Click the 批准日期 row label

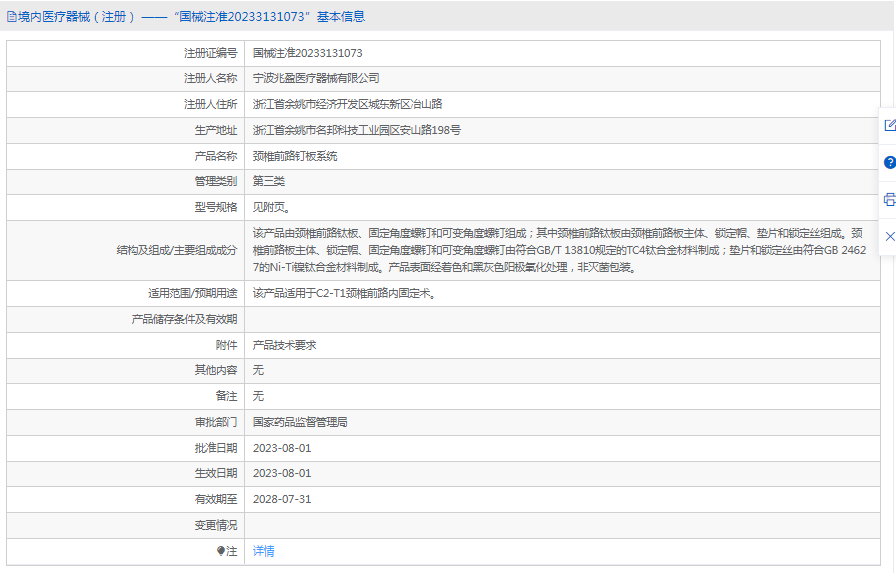click(x=215, y=448)
